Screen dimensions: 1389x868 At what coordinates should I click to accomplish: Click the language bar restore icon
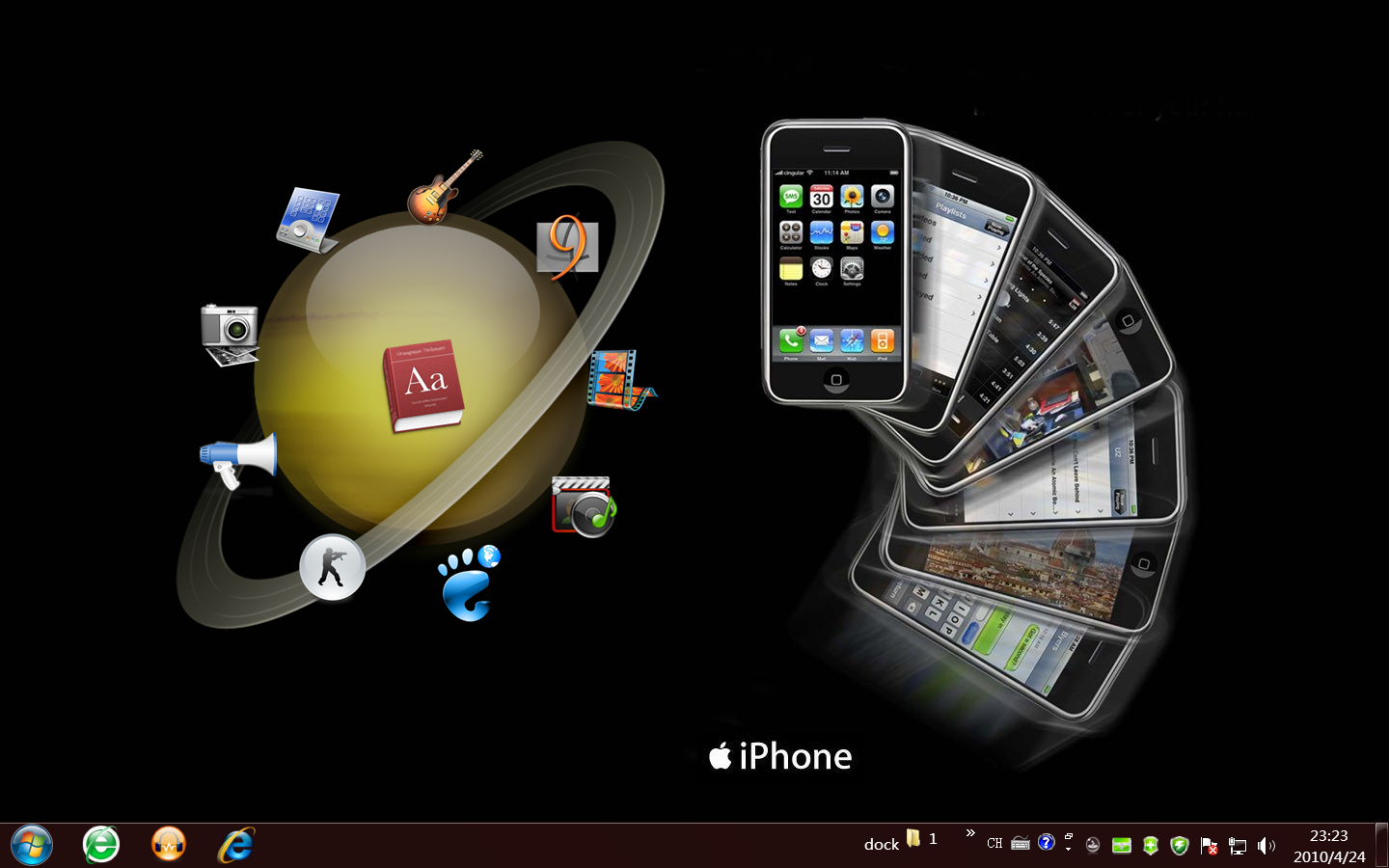click(x=1069, y=836)
